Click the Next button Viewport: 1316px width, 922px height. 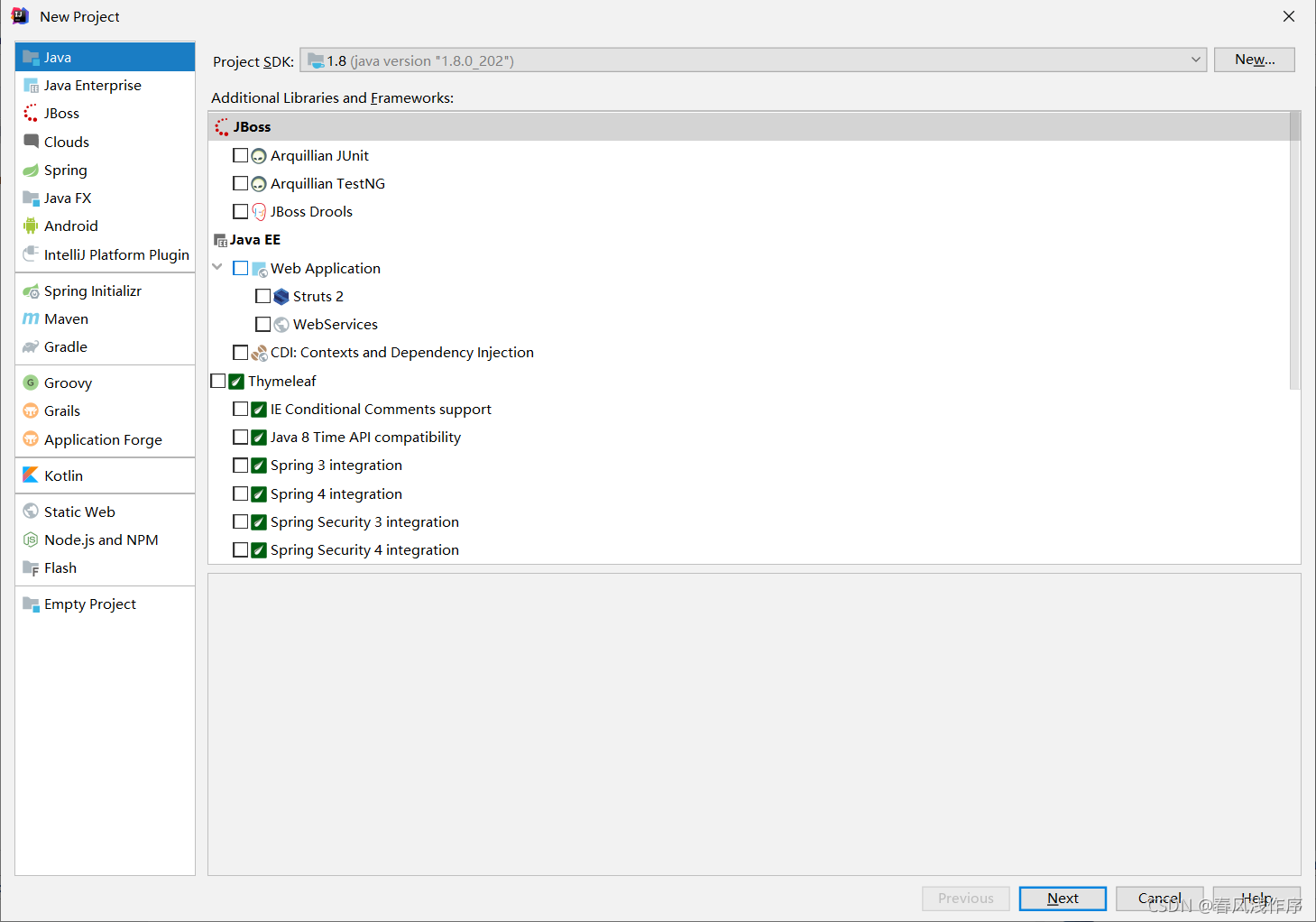point(1063,899)
